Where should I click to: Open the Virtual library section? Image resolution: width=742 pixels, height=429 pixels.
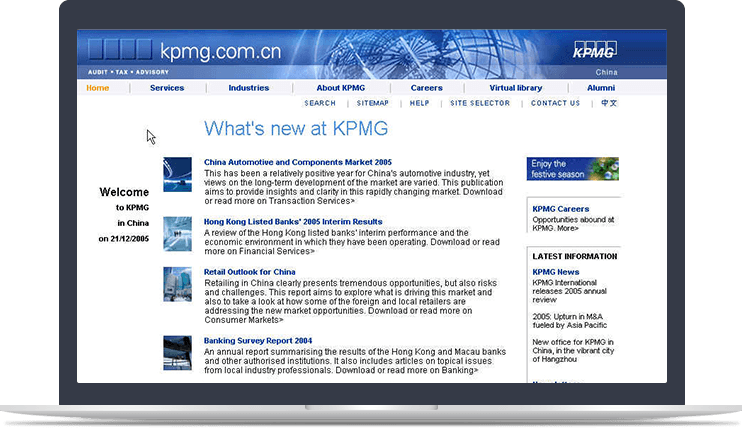pyautogui.click(x=515, y=88)
